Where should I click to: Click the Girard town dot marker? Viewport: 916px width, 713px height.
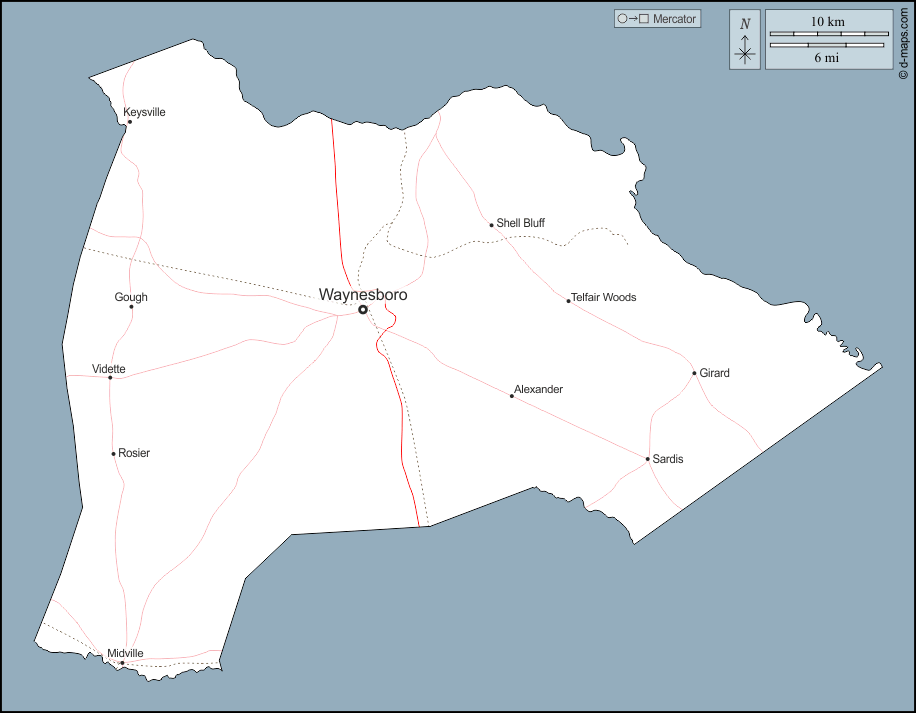tap(694, 373)
